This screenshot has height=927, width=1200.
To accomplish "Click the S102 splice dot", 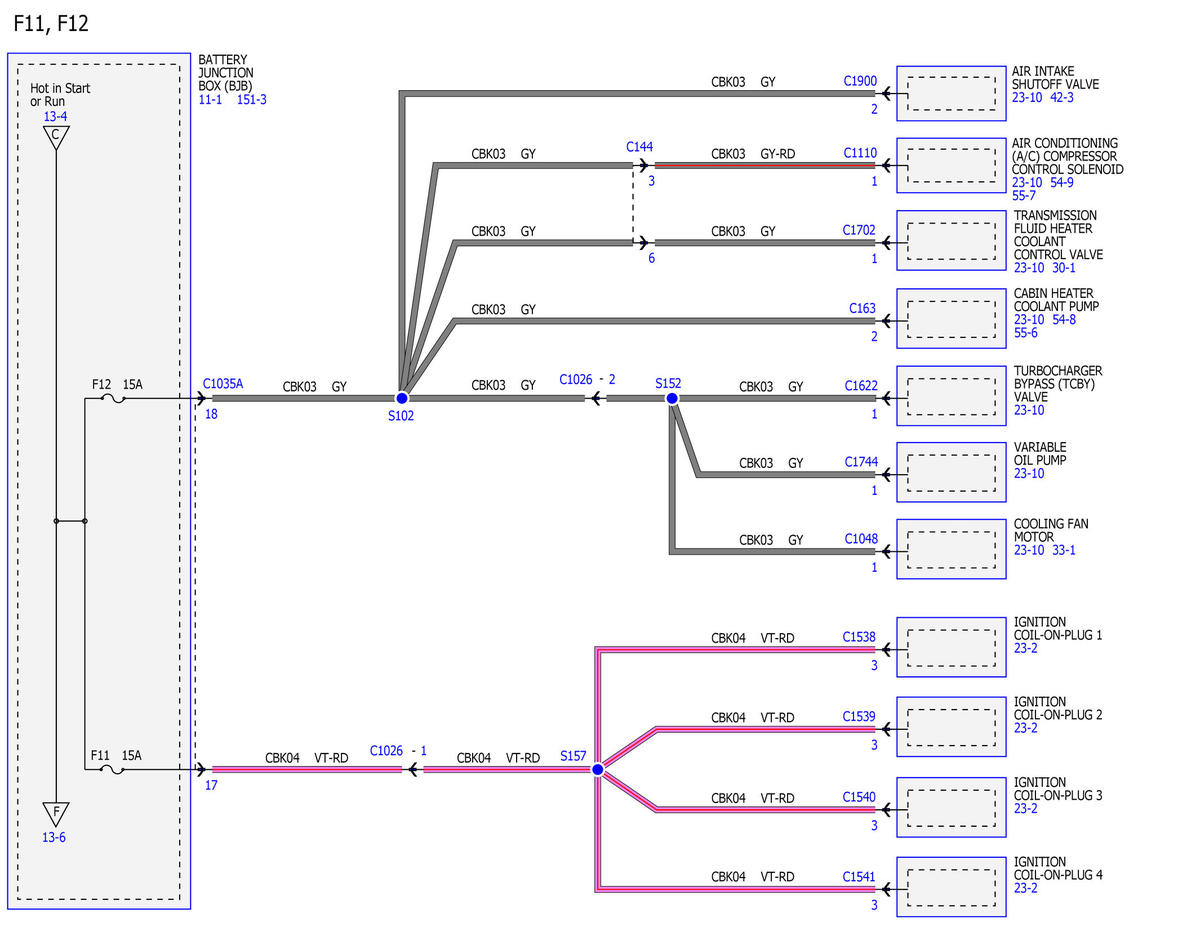I will [x=401, y=398].
